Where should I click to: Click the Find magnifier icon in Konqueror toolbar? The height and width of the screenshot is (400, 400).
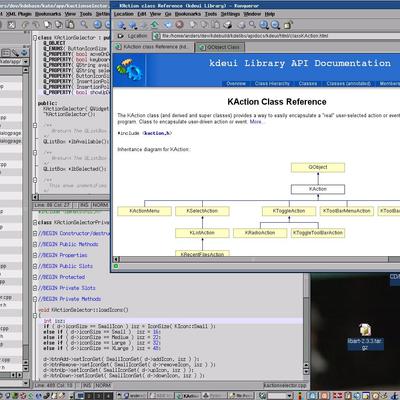click(252, 25)
